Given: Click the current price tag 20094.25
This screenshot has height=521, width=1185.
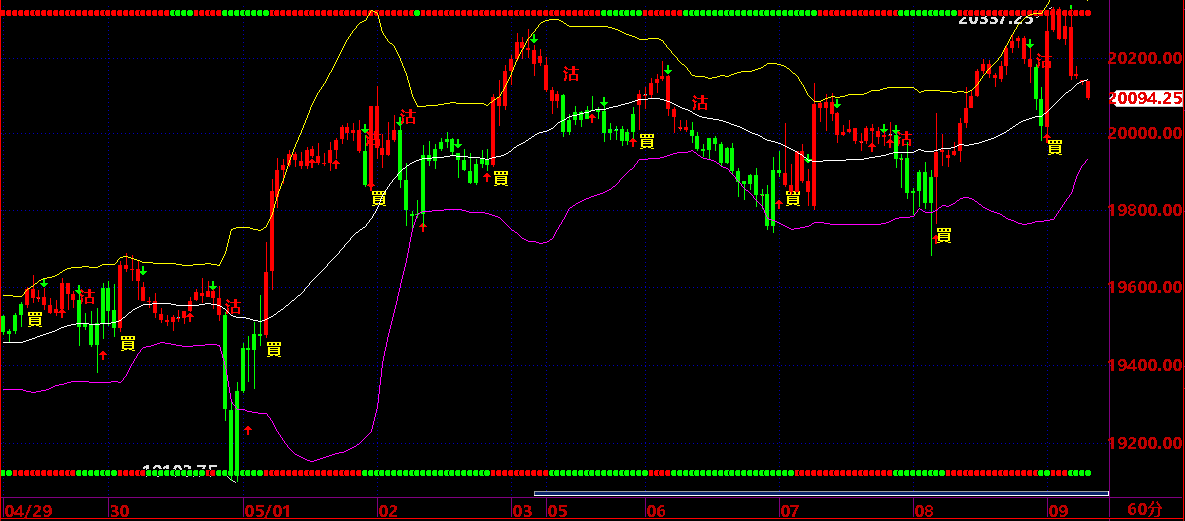Looking at the screenshot, I should point(1144,98).
